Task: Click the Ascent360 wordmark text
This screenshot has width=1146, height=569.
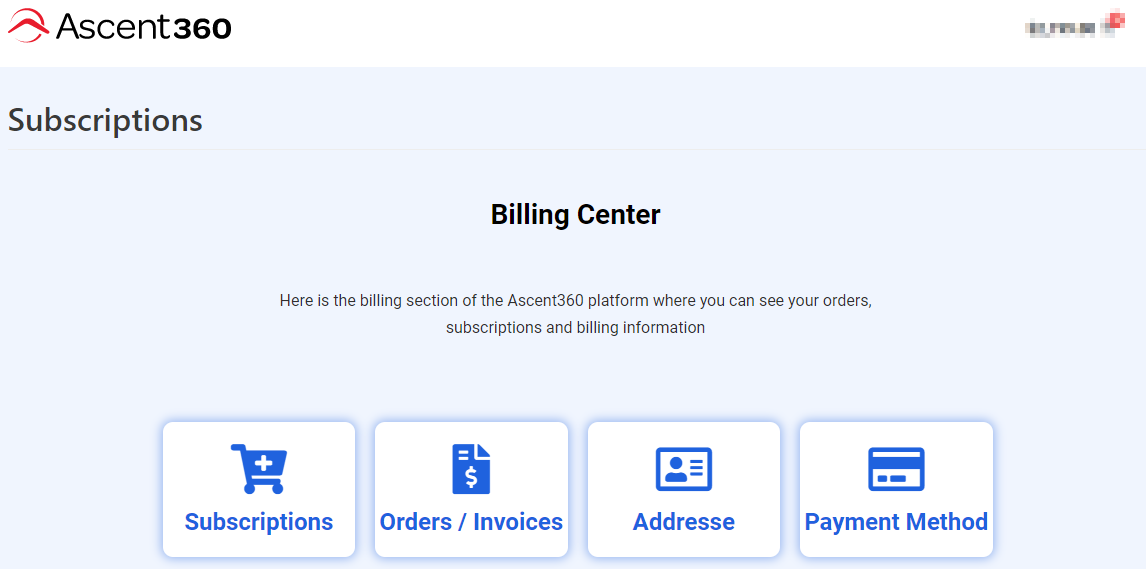Action: coord(144,27)
